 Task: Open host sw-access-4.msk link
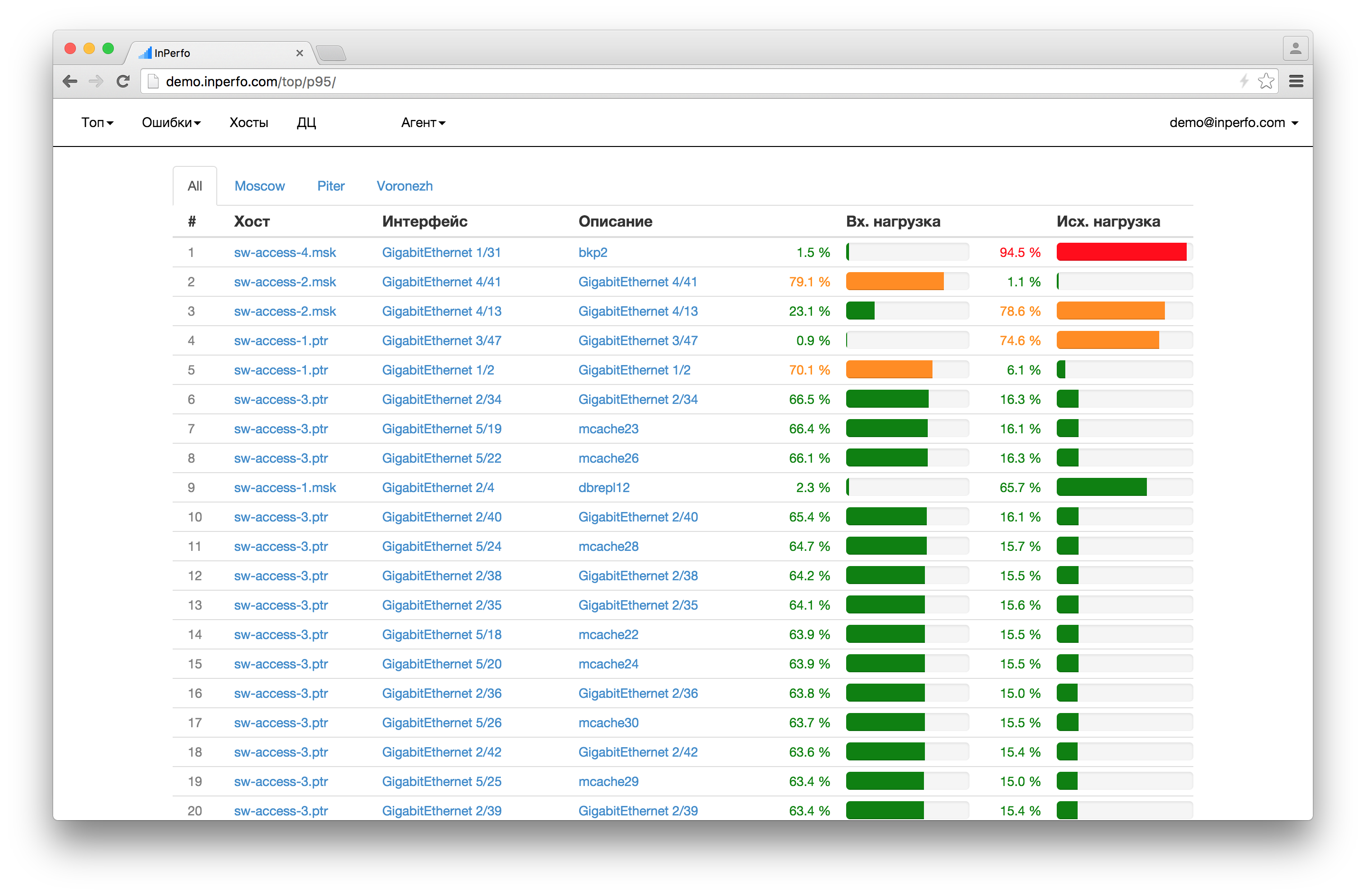[285, 252]
